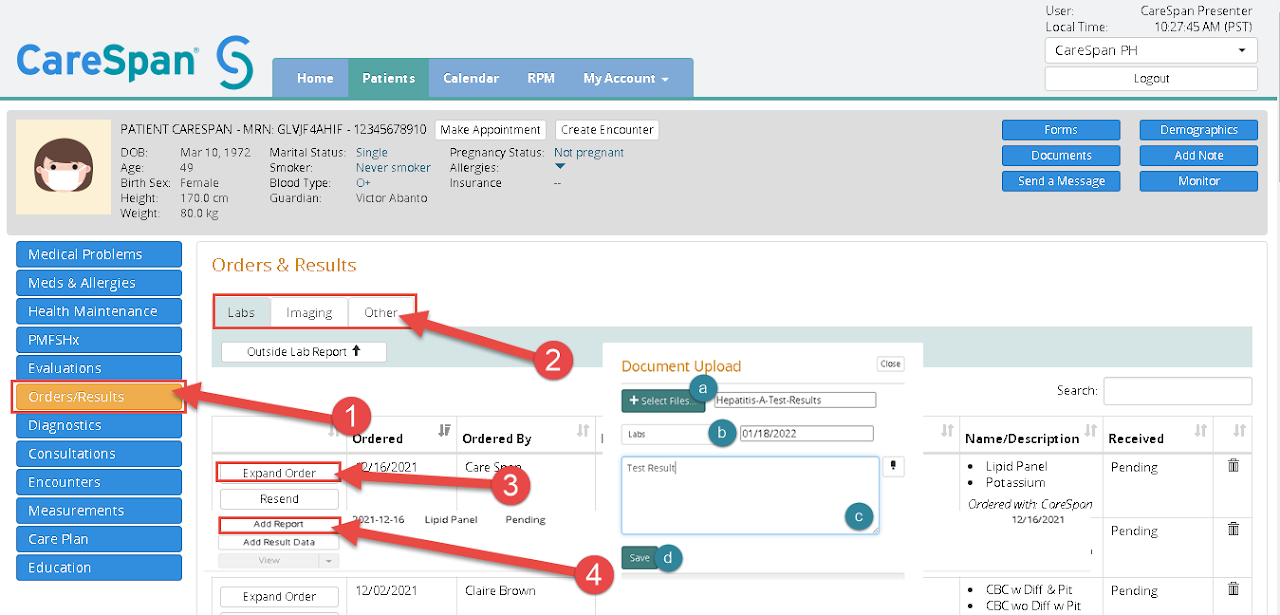1280x615 pixels.
Task: Open the RPM tab
Action: (541, 78)
